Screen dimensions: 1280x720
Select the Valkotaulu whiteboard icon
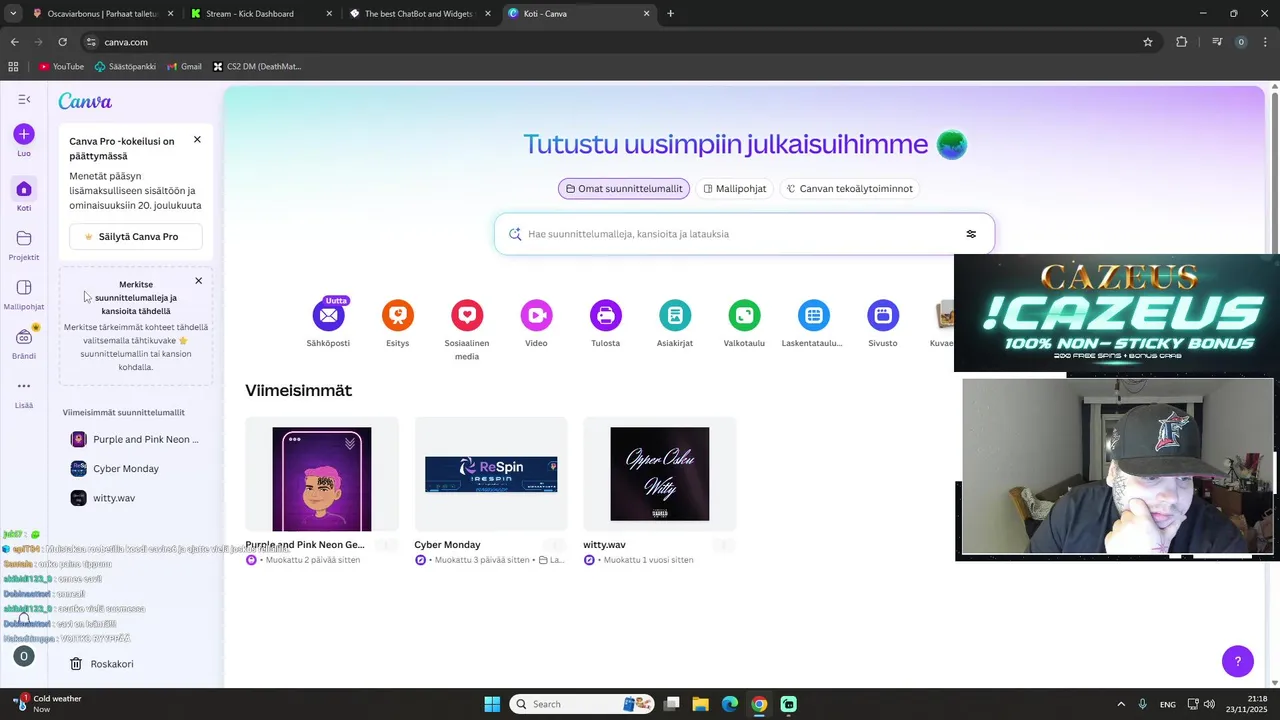[744, 316]
